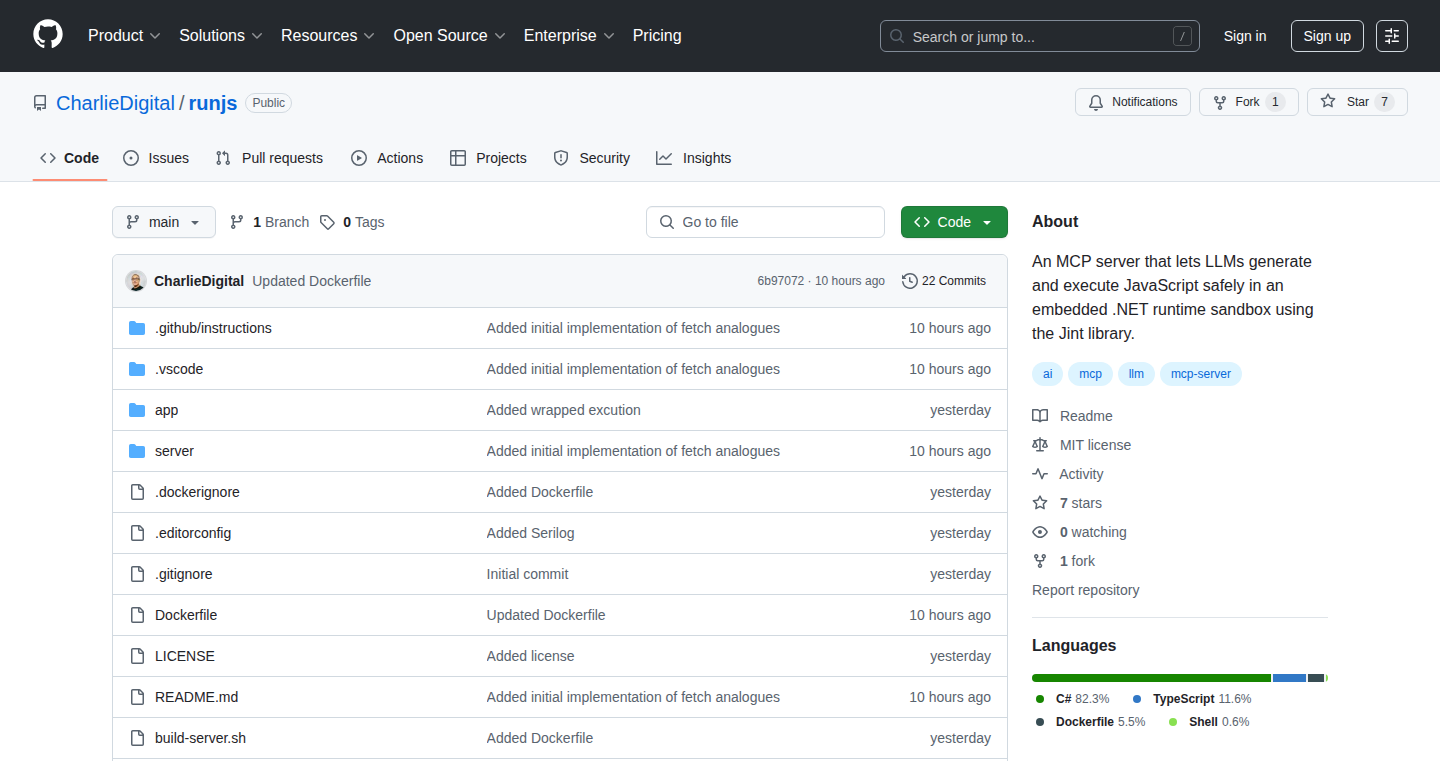
Task: Click the star icon in Star button
Action: point(1328,102)
